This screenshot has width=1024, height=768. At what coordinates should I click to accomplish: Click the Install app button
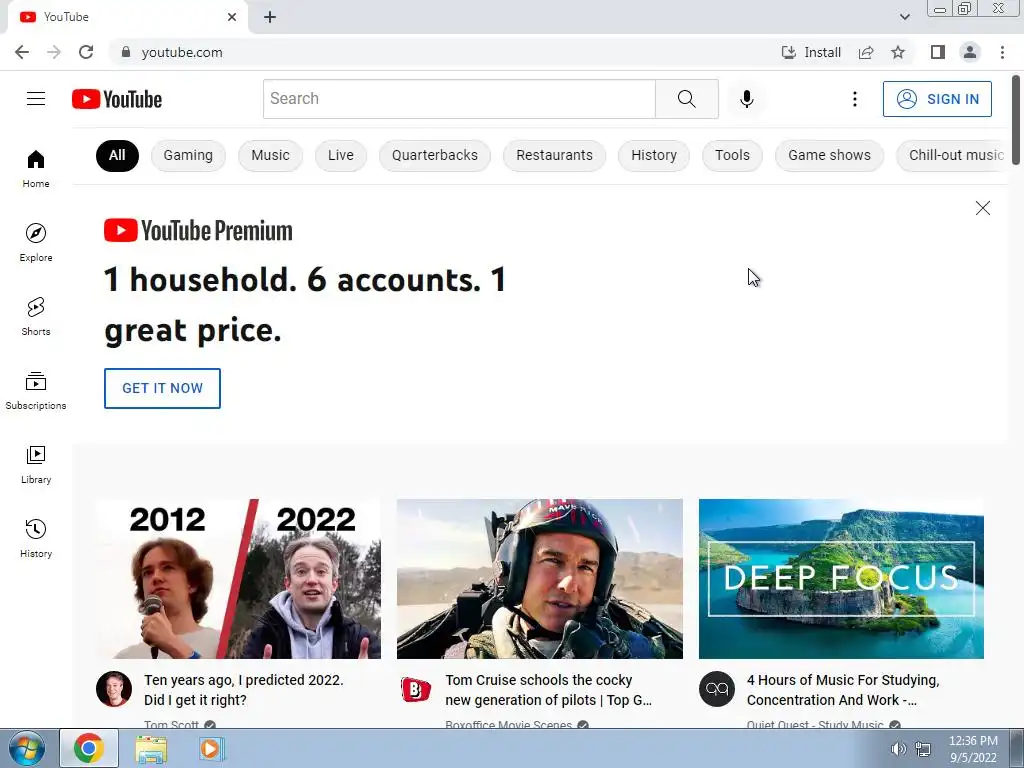coord(810,52)
